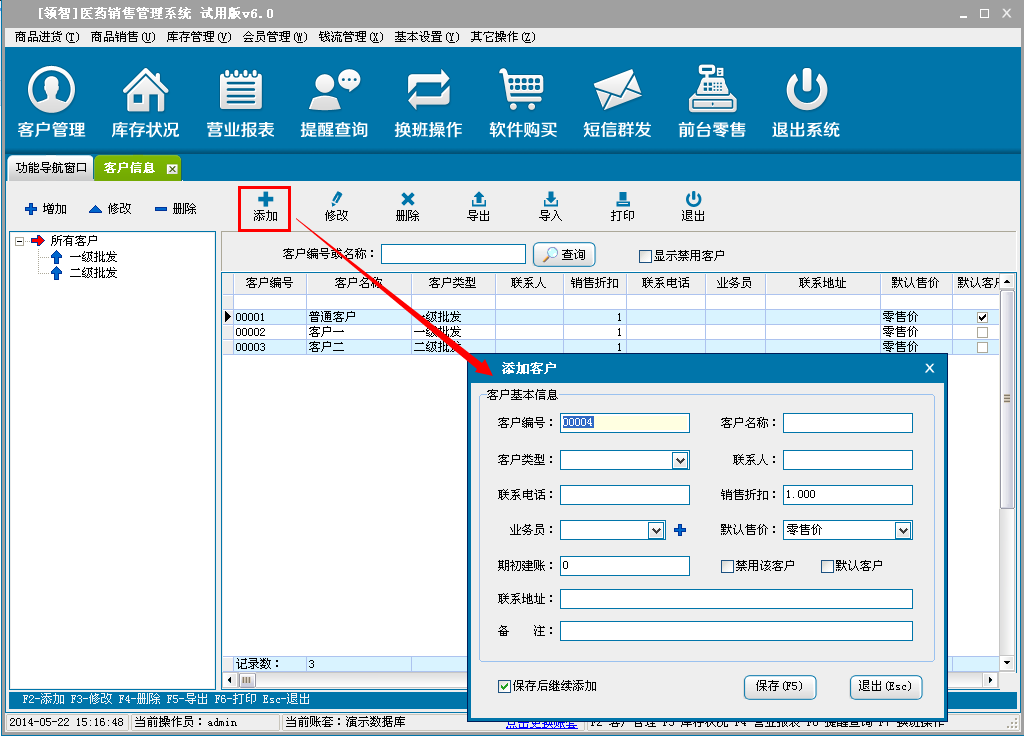Uncheck 保存后继续添加 checkbox
The height and width of the screenshot is (736, 1024).
point(504,686)
